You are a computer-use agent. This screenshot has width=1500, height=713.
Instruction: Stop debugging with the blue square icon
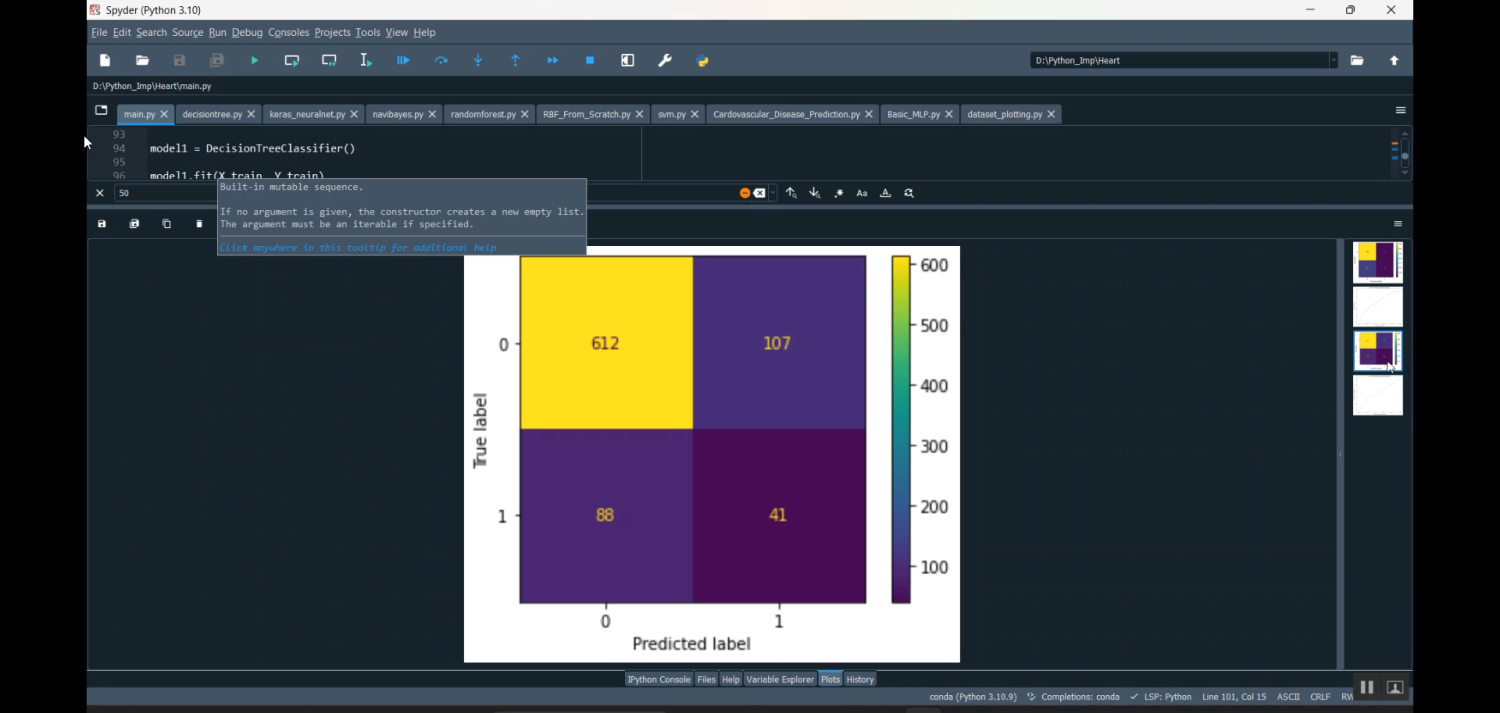click(x=590, y=61)
